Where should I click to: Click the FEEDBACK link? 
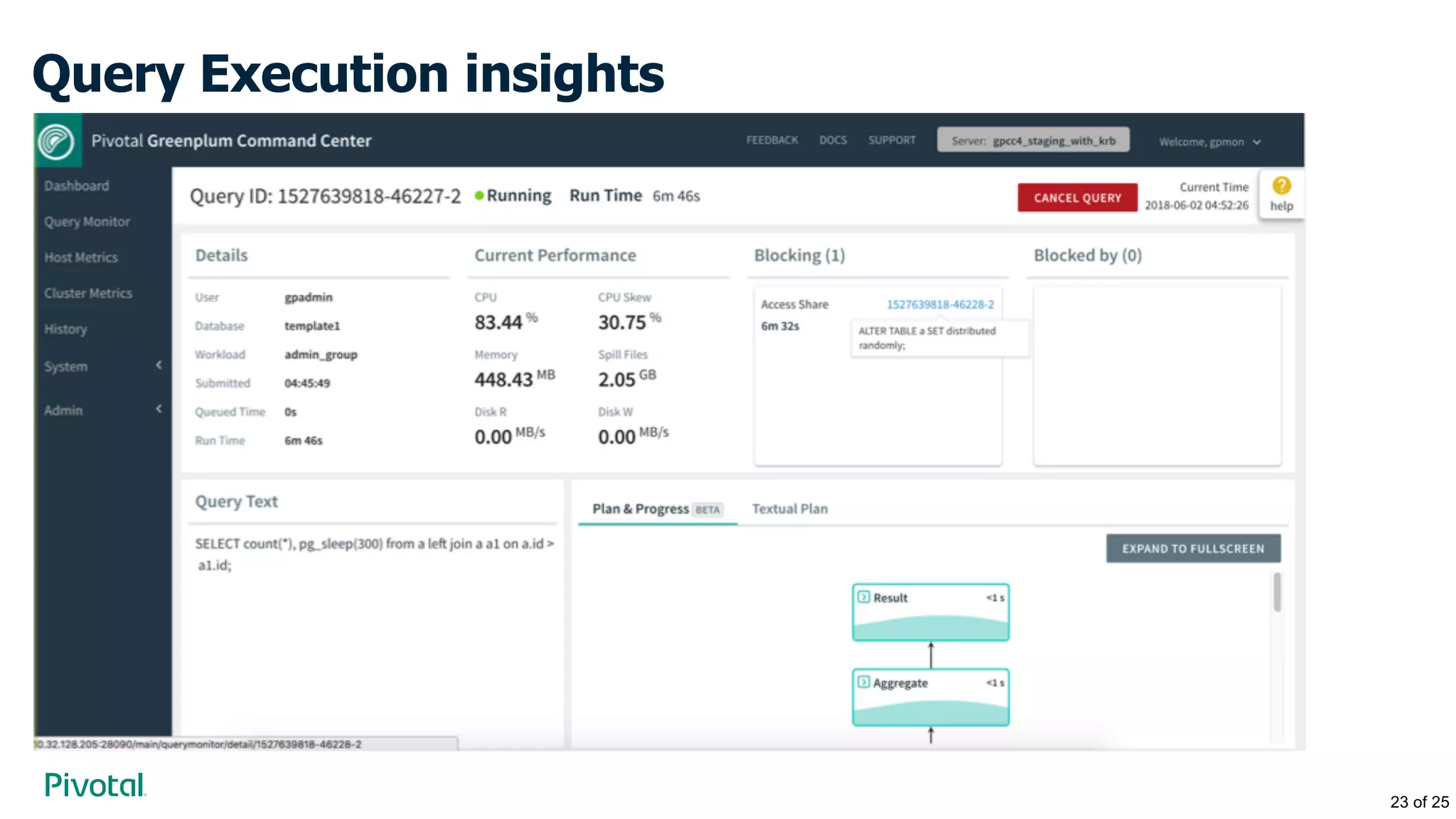(x=772, y=140)
